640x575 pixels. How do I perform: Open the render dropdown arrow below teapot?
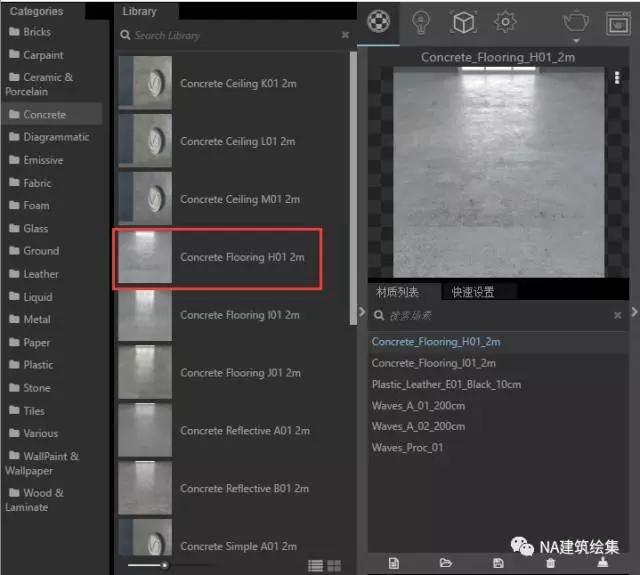576,41
